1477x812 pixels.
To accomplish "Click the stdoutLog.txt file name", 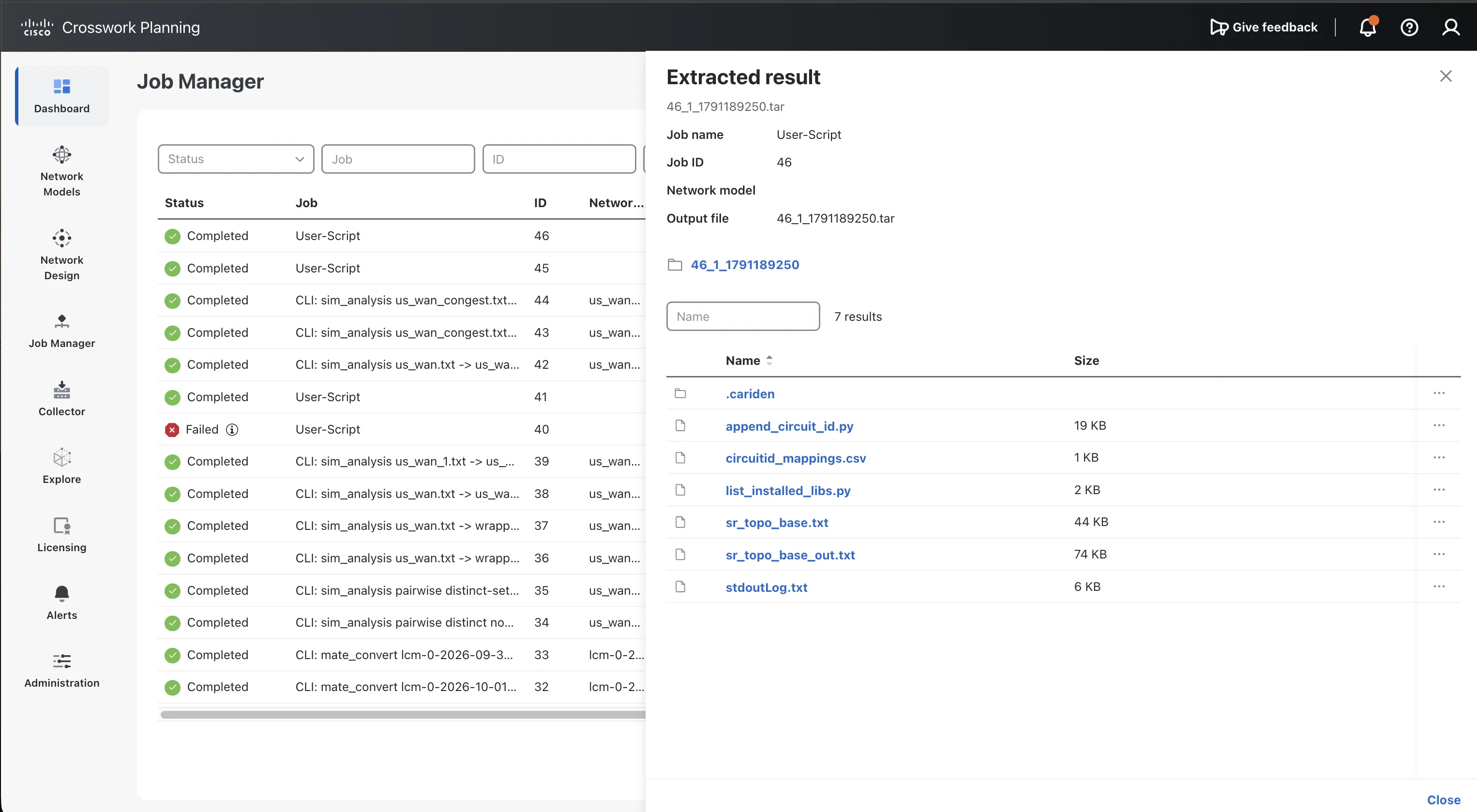I will point(766,587).
